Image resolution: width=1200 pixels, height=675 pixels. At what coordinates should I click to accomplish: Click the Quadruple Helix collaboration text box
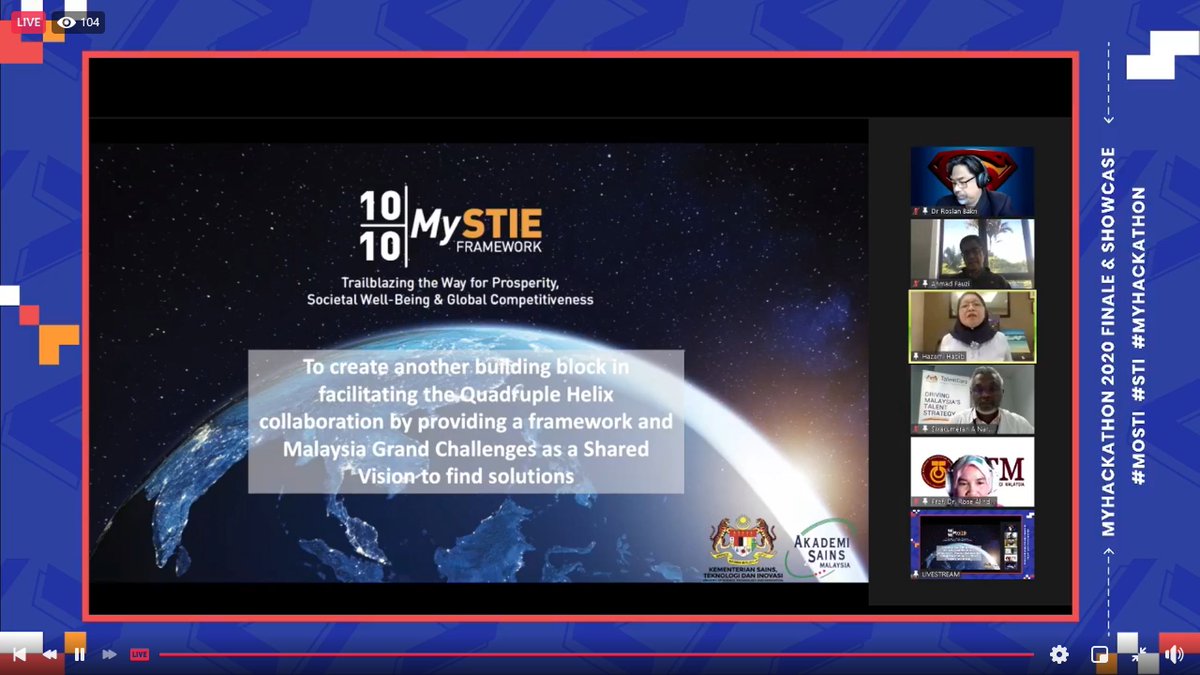coord(466,421)
